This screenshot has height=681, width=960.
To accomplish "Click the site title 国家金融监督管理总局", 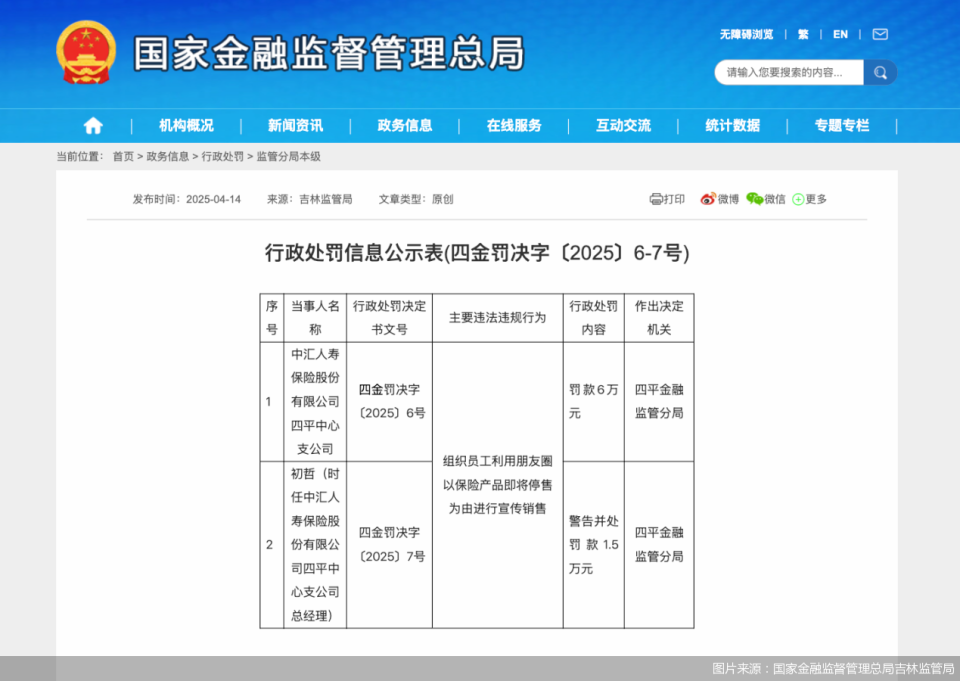I will [329, 53].
